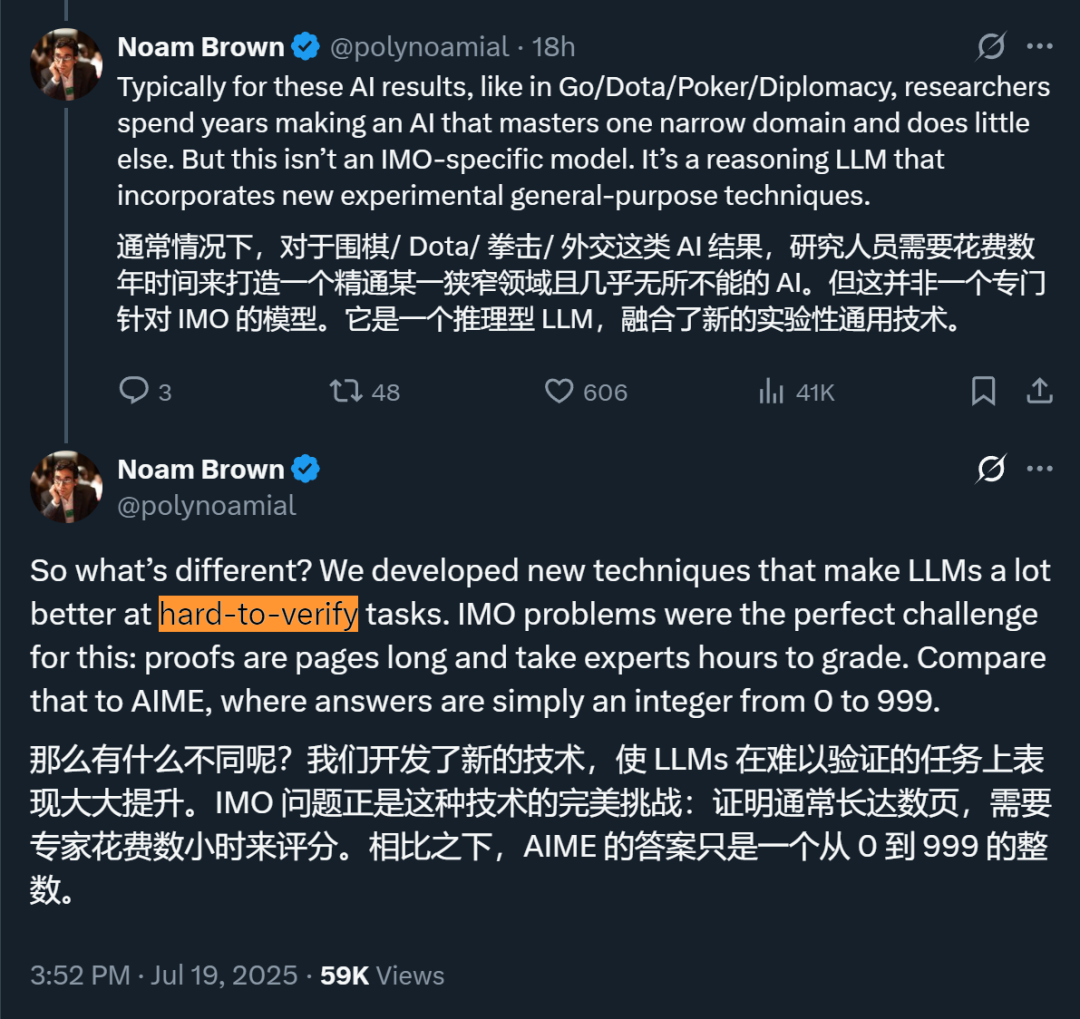
Task: Click the verified badge on first tweet
Action: (x=305, y=46)
